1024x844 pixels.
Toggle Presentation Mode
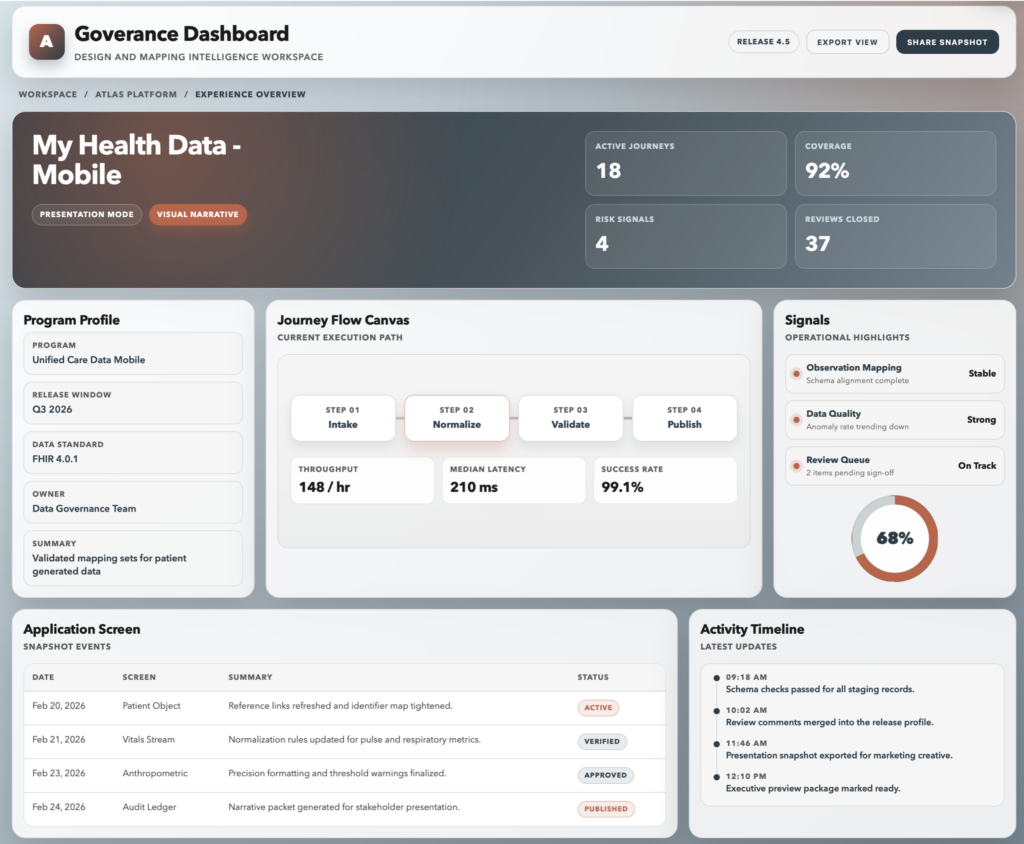pyautogui.click(x=87, y=214)
